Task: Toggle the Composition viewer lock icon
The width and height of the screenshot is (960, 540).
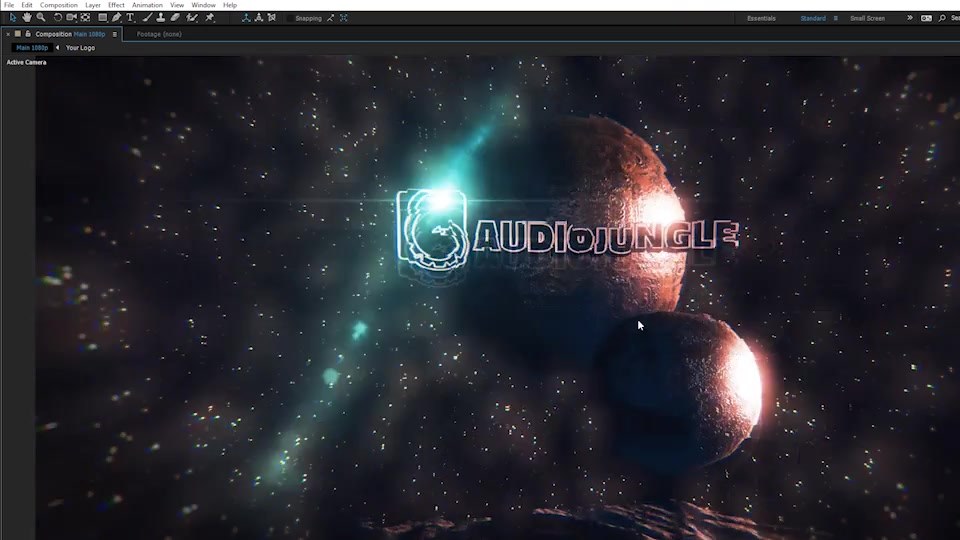Action: point(28,34)
